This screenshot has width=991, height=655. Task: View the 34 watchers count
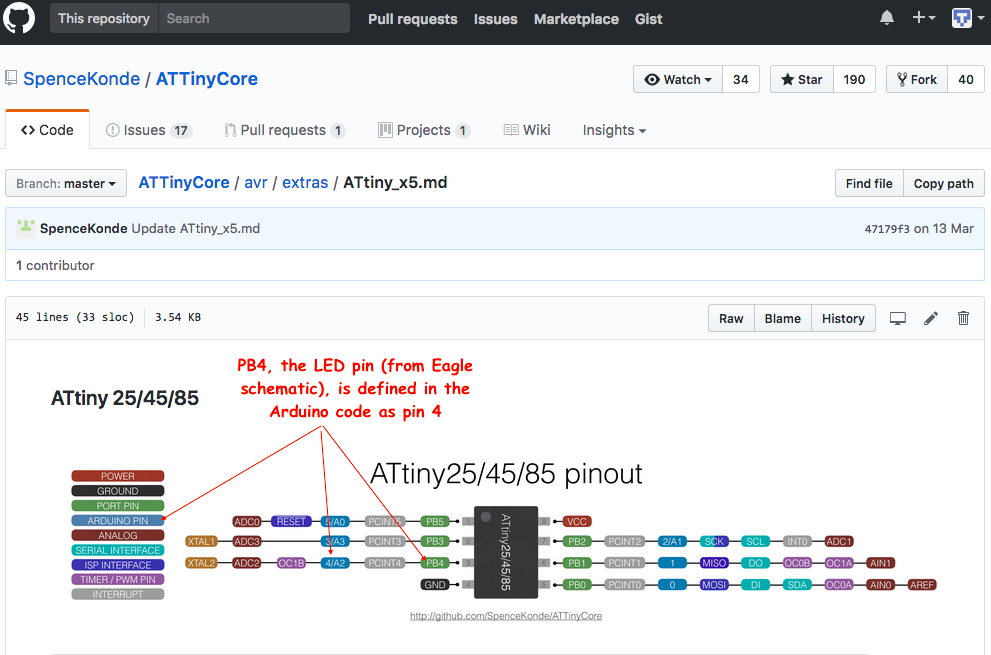coord(741,79)
